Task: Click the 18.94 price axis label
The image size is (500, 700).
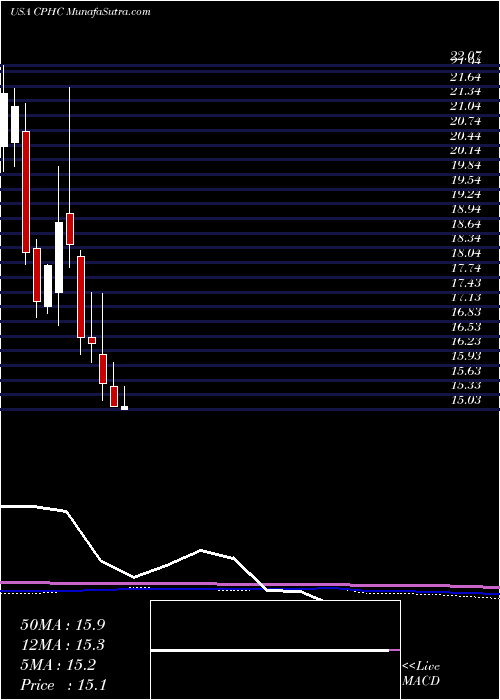Action: tap(466, 209)
